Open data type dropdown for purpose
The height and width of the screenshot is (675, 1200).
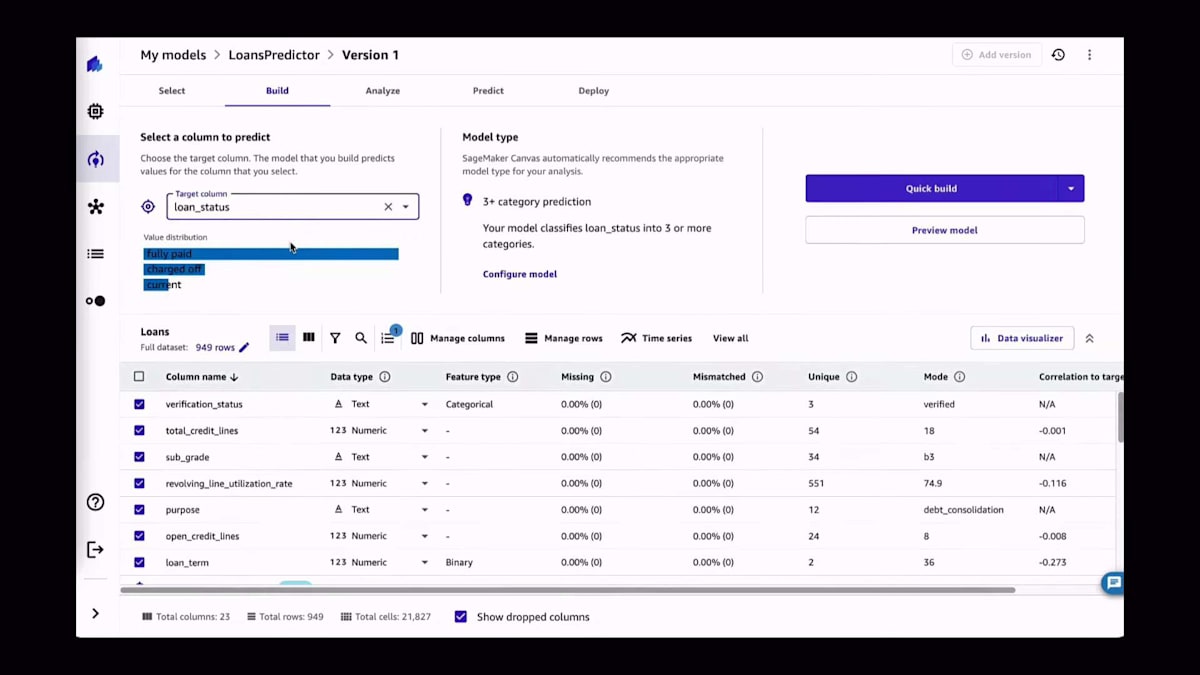[x=424, y=510]
